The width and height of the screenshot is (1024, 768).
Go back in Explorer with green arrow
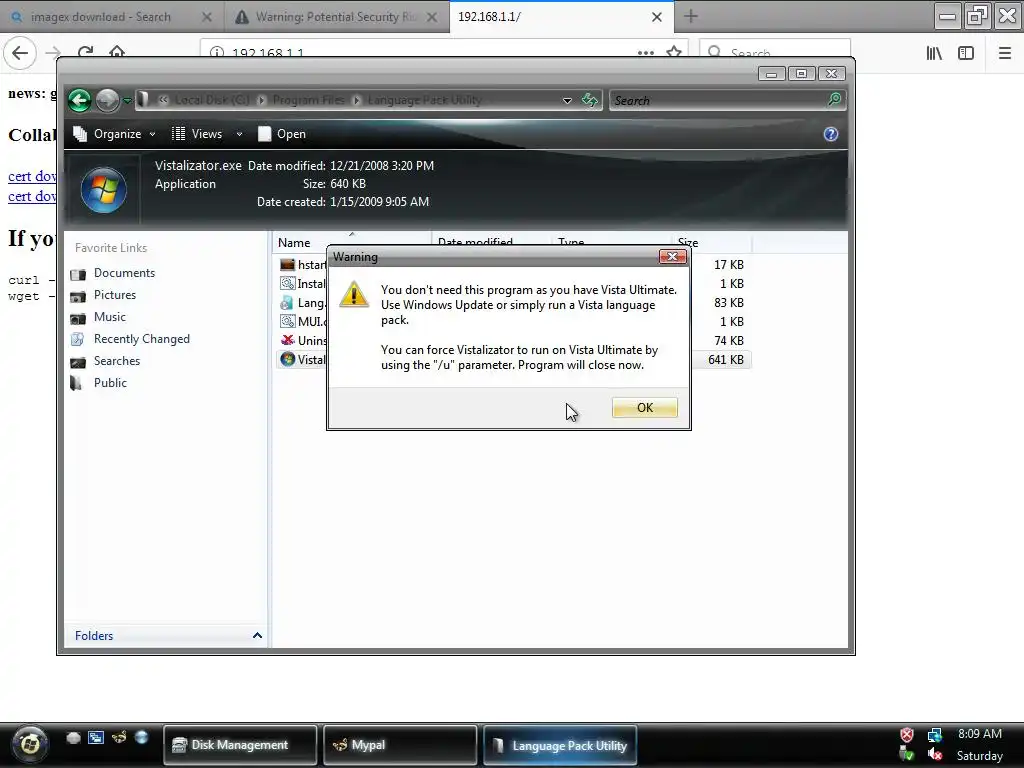(x=80, y=100)
